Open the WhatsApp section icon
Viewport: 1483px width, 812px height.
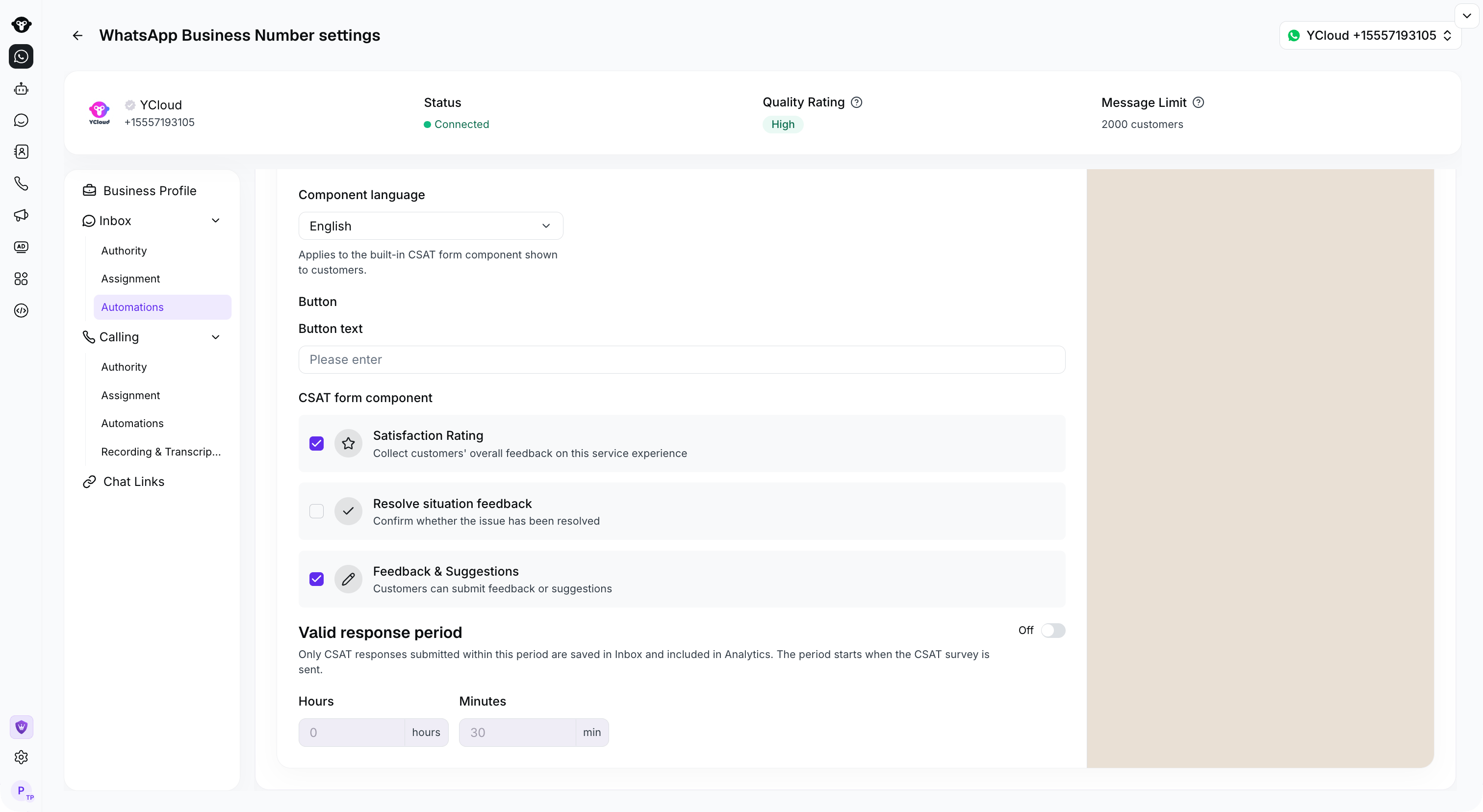click(x=21, y=57)
